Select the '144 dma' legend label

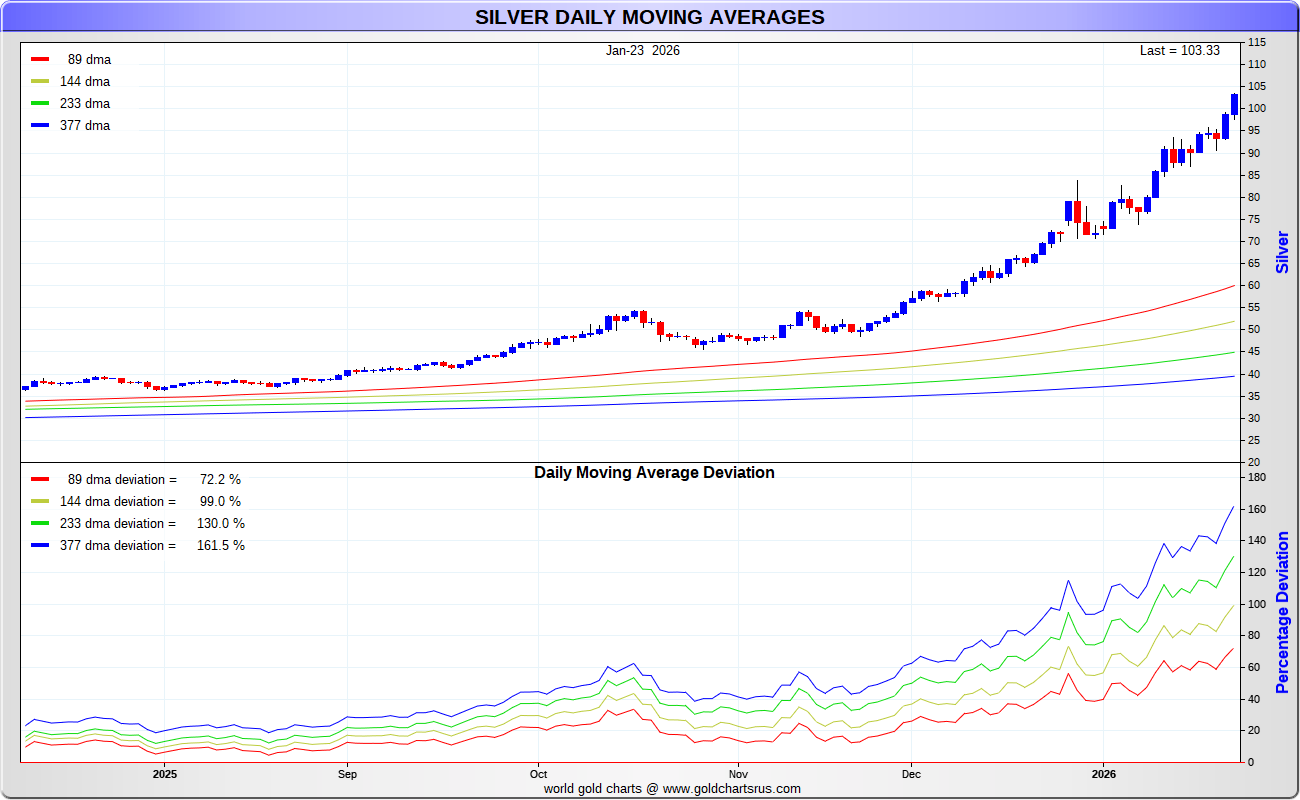pos(85,82)
